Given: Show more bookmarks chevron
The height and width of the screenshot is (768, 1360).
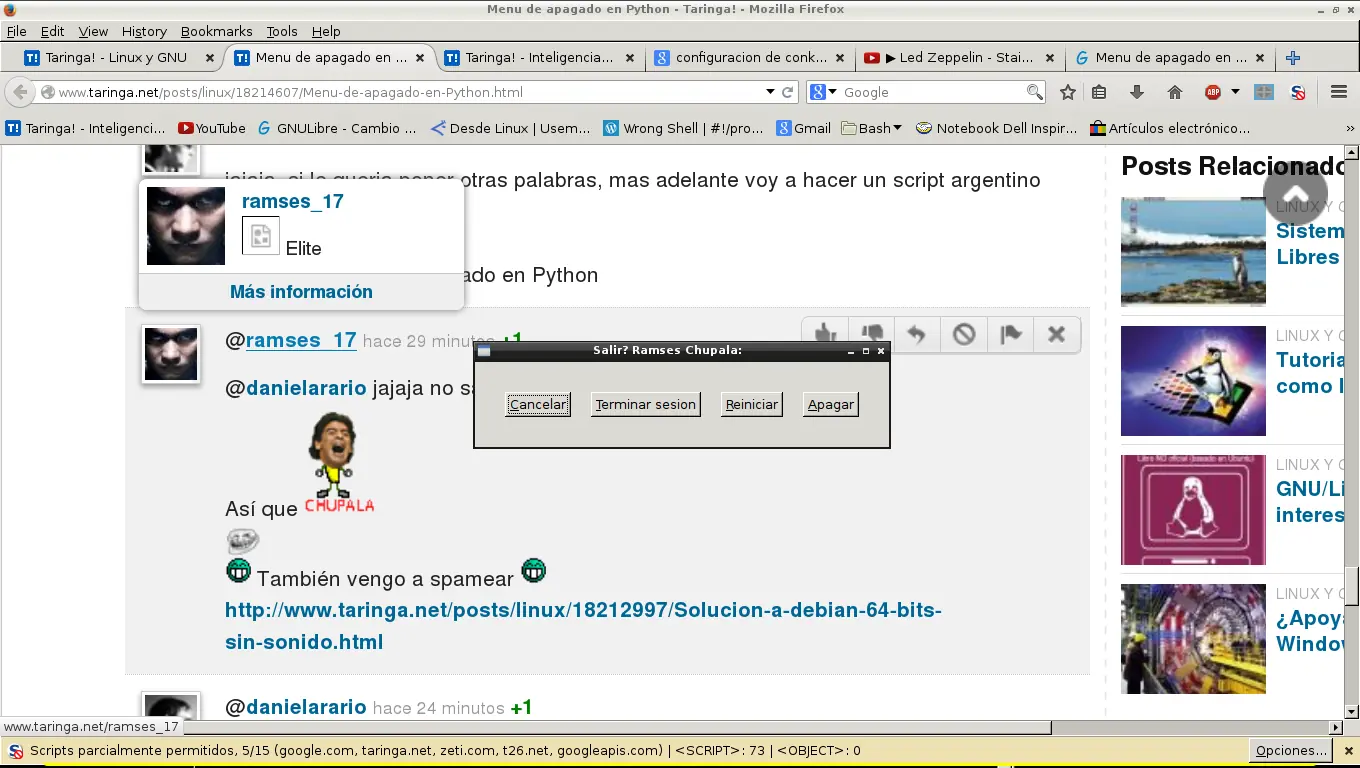Looking at the screenshot, I should pyautogui.click(x=1349, y=128).
